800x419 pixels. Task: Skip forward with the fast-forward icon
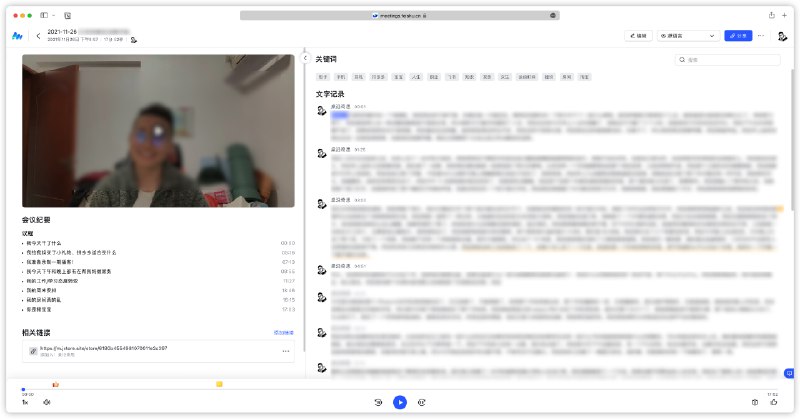point(421,402)
